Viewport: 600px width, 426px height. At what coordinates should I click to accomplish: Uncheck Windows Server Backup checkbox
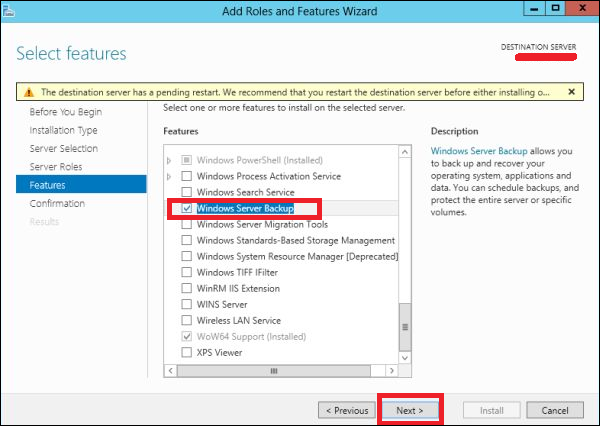(x=186, y=208)
